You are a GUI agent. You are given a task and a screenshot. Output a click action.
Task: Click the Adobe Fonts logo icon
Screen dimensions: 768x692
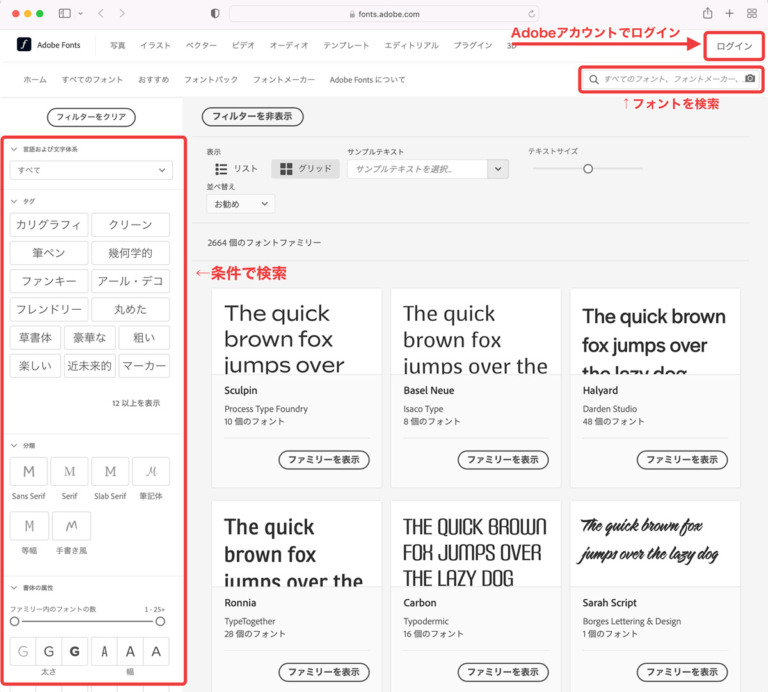point(24,45)
